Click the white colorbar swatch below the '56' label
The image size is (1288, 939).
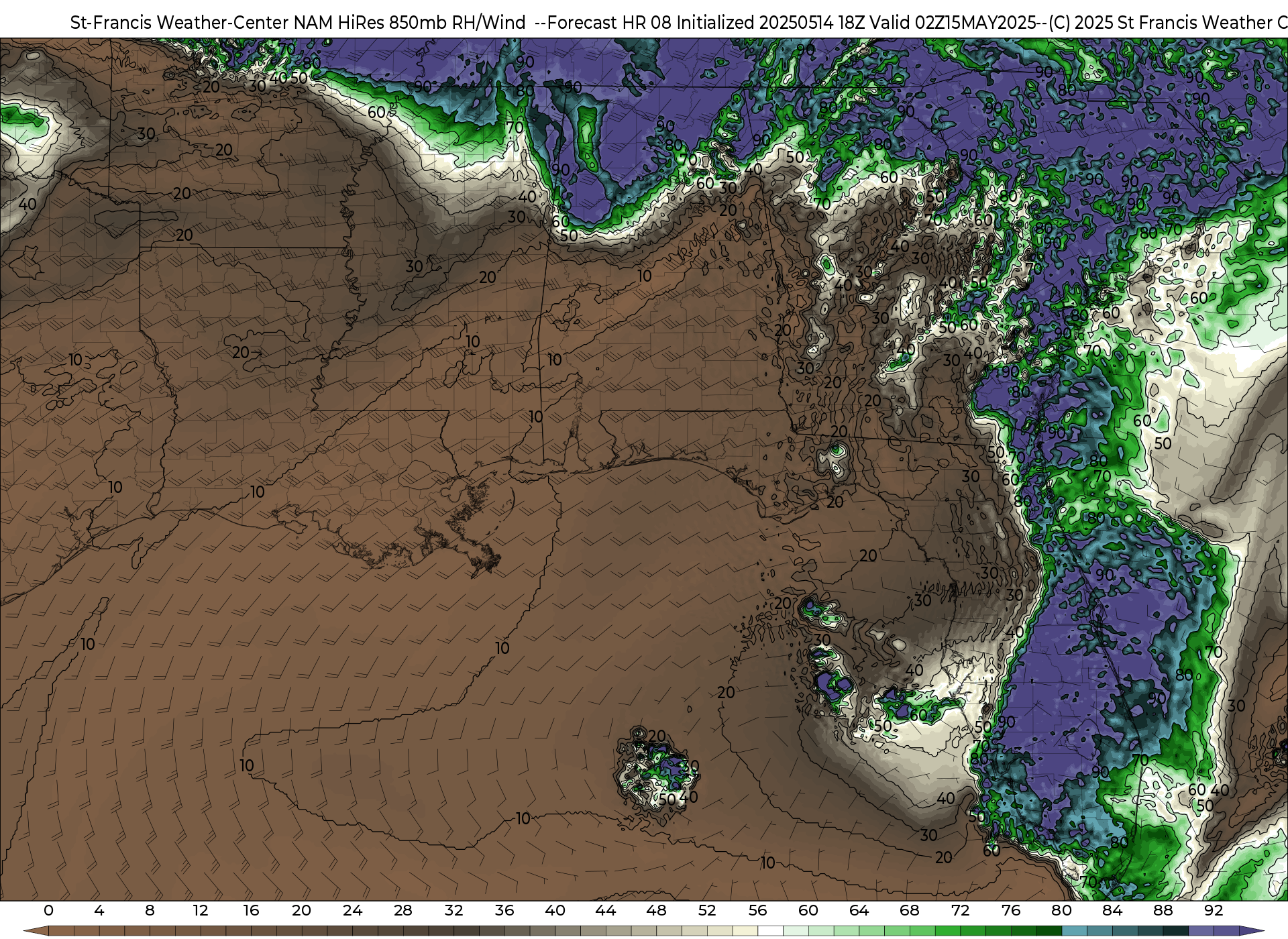coord(770,931)
